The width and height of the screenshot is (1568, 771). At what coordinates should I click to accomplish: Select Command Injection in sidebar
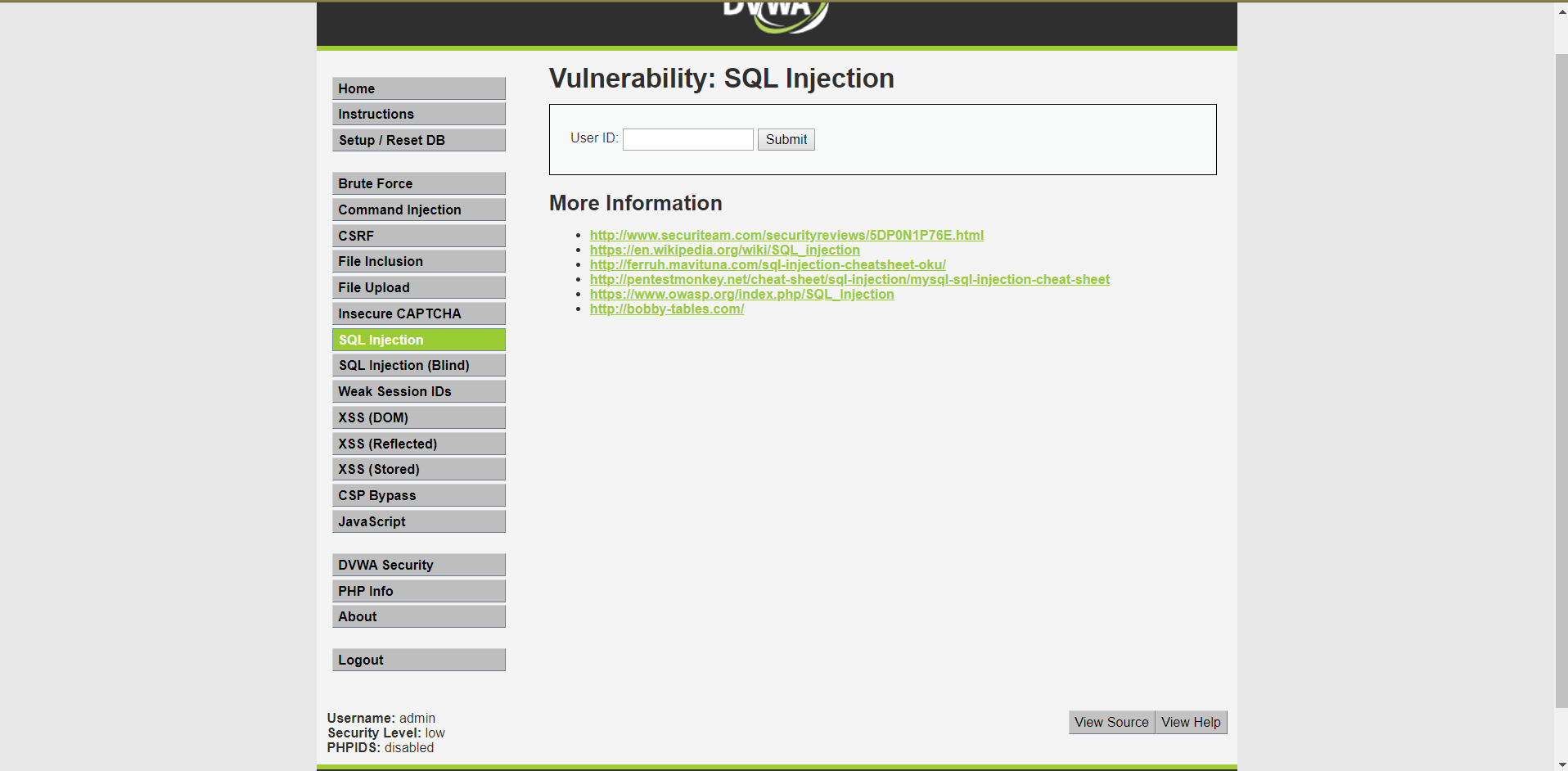[x=419, y=210]
